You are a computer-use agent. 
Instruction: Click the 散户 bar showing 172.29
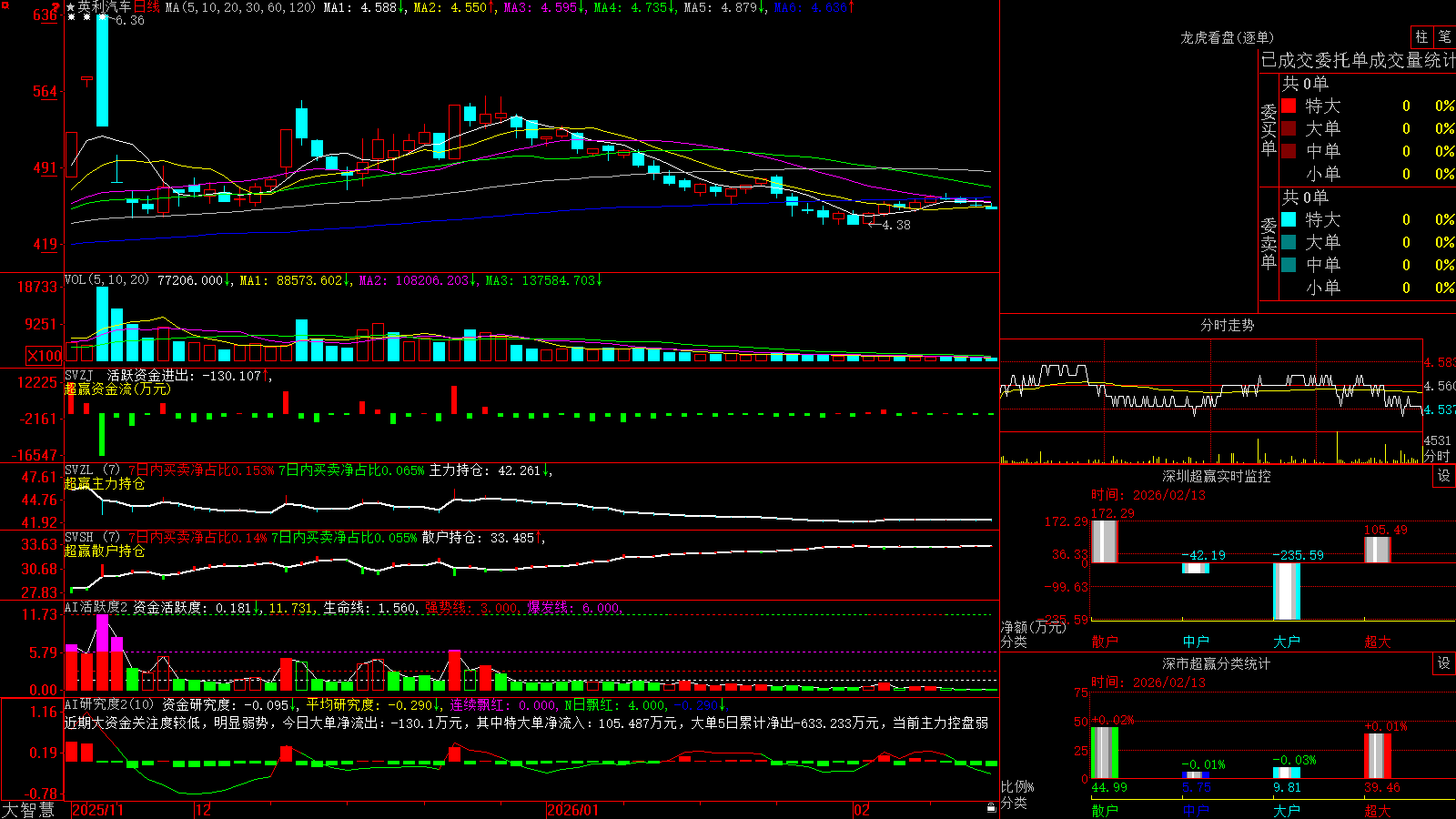(1104, 541)
